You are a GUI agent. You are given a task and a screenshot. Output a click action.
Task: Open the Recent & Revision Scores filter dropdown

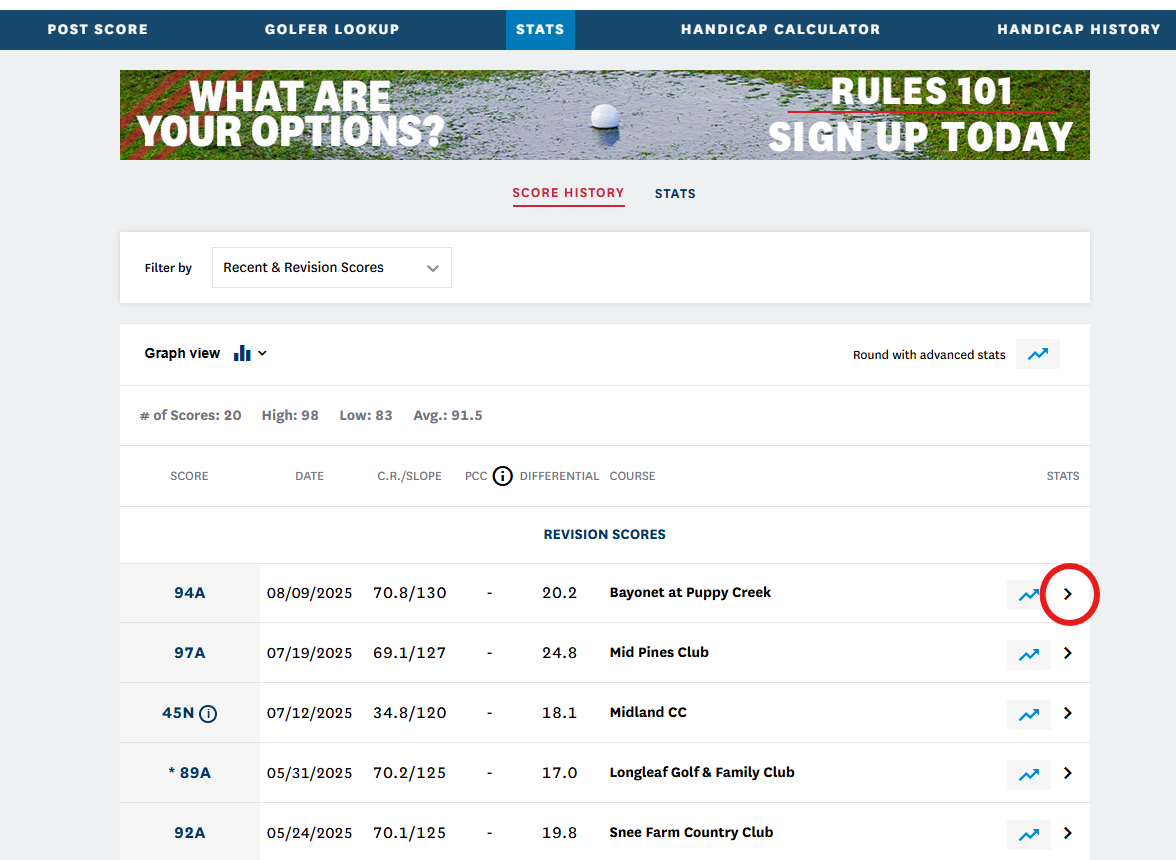pyautogui.click(x=331, y=268)
